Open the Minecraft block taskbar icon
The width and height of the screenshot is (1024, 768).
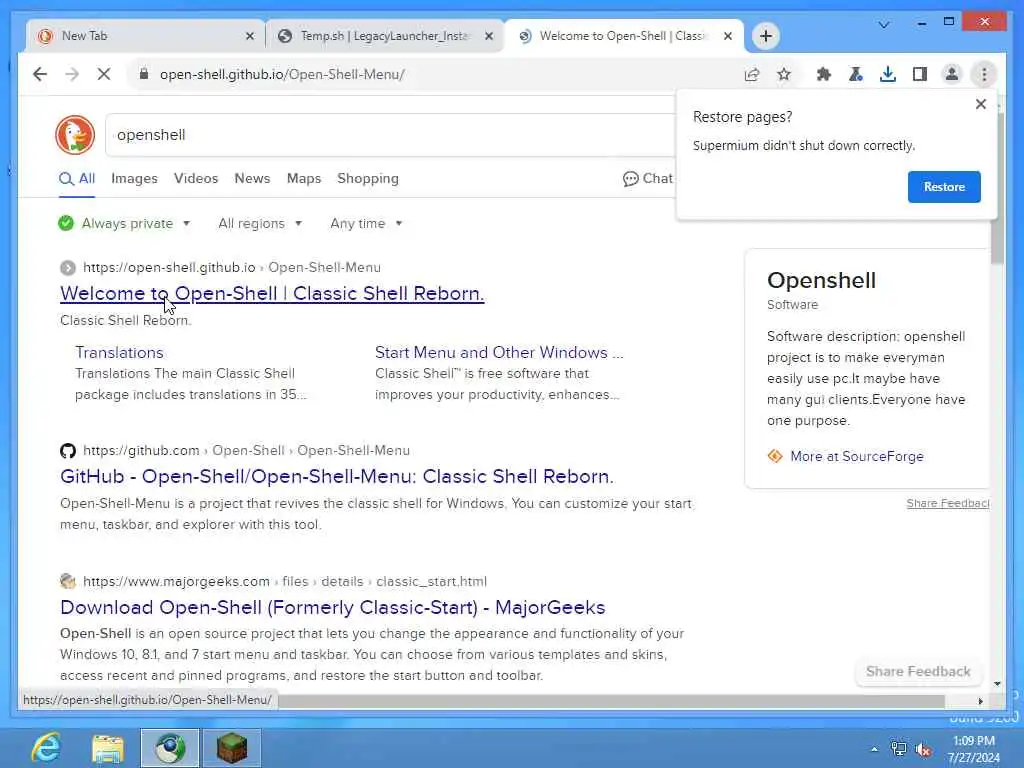click(x=232, y=748)
